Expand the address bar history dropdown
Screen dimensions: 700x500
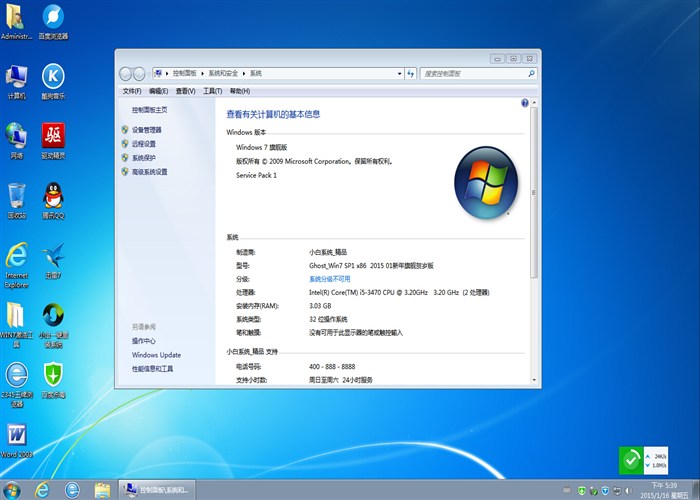397,73
